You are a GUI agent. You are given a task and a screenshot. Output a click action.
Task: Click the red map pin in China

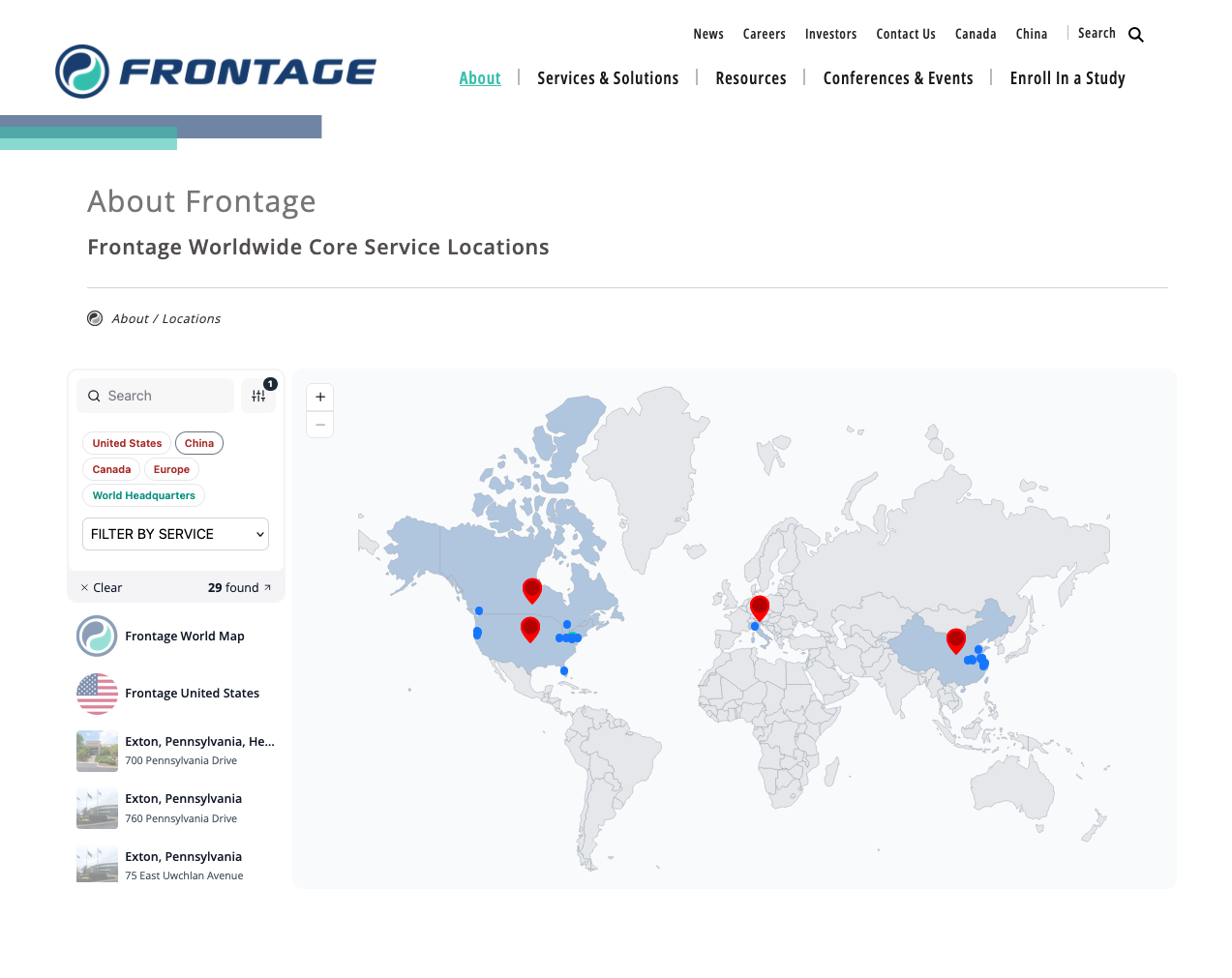tap(955, 639)
